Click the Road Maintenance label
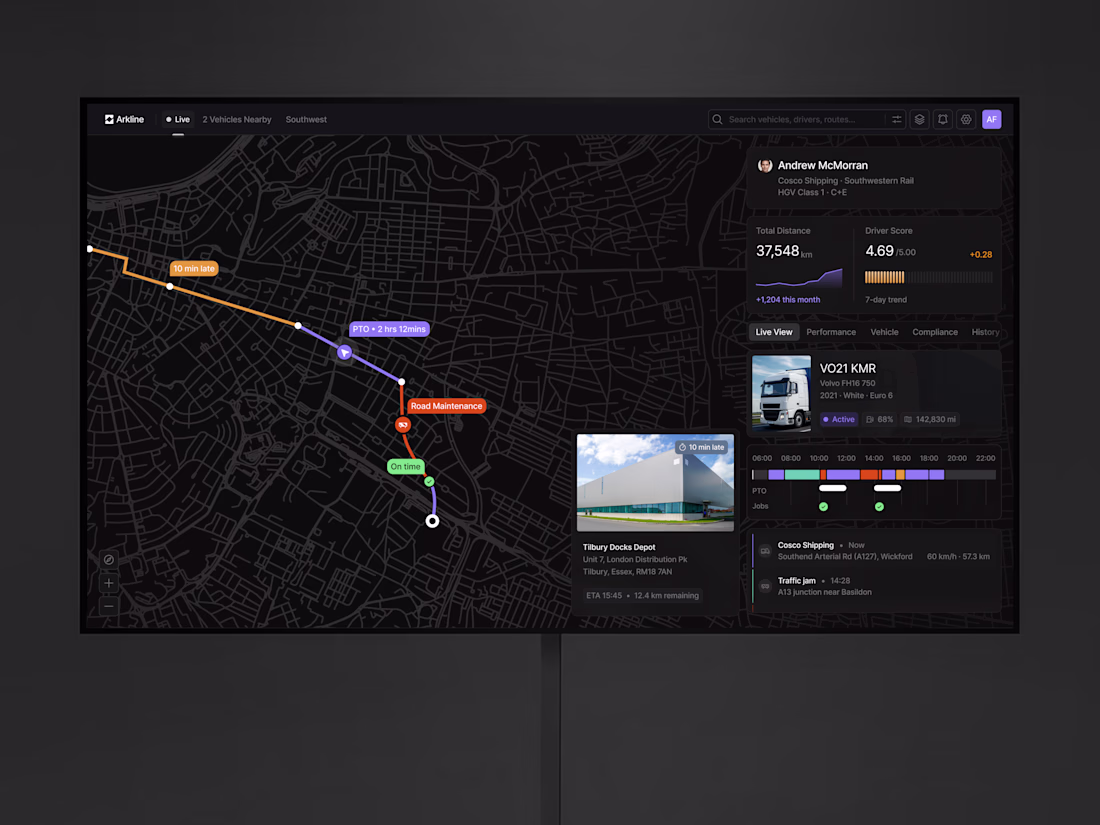Screen dimensions: 1100x825 pyautogui.click(x=446, y=406)
